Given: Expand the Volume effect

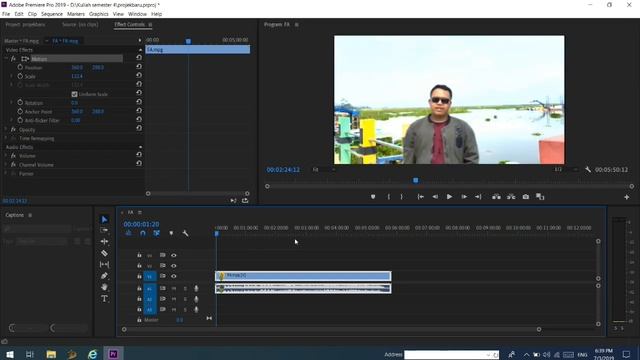Looking at the screenshot, I should (x=6, y=156).
